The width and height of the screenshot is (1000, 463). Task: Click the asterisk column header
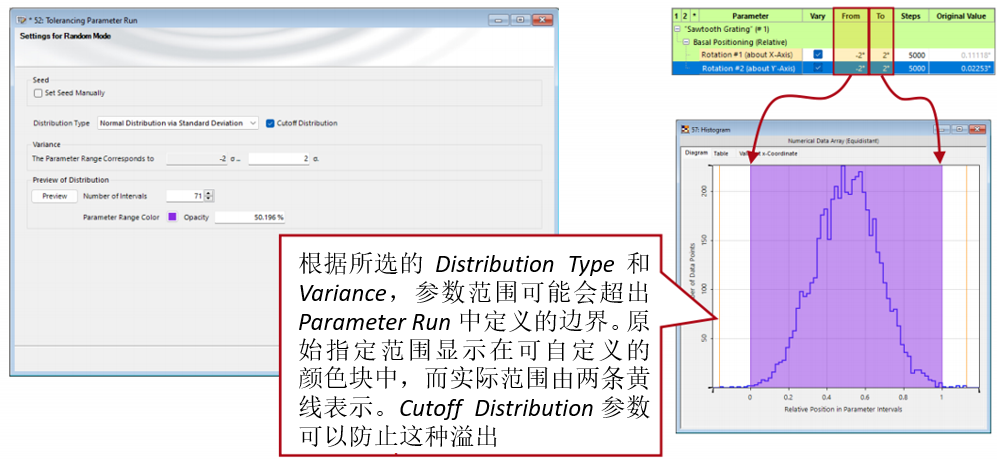[695, 16]
